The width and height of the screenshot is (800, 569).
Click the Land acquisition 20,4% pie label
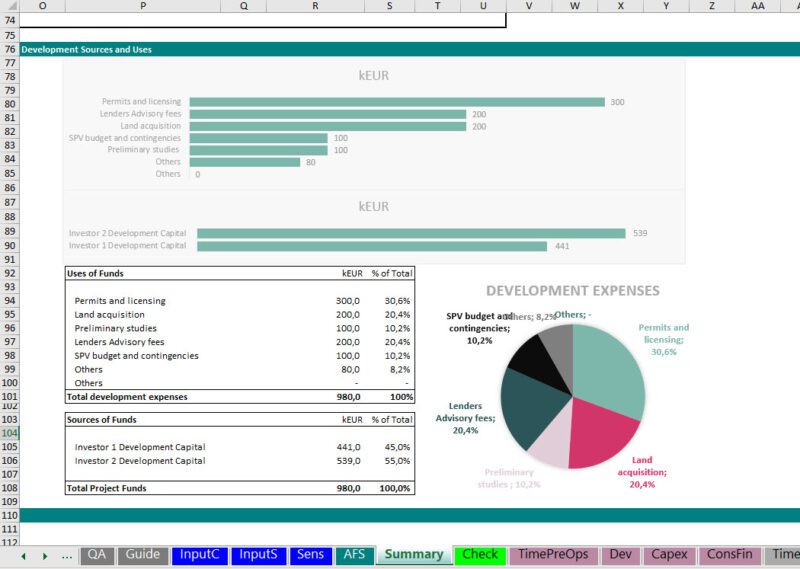(642, 472)
